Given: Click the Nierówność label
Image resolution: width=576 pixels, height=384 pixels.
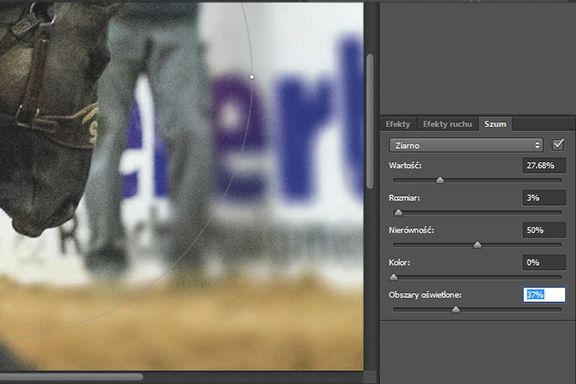Looking at the screenshot, I should point(411,230).
